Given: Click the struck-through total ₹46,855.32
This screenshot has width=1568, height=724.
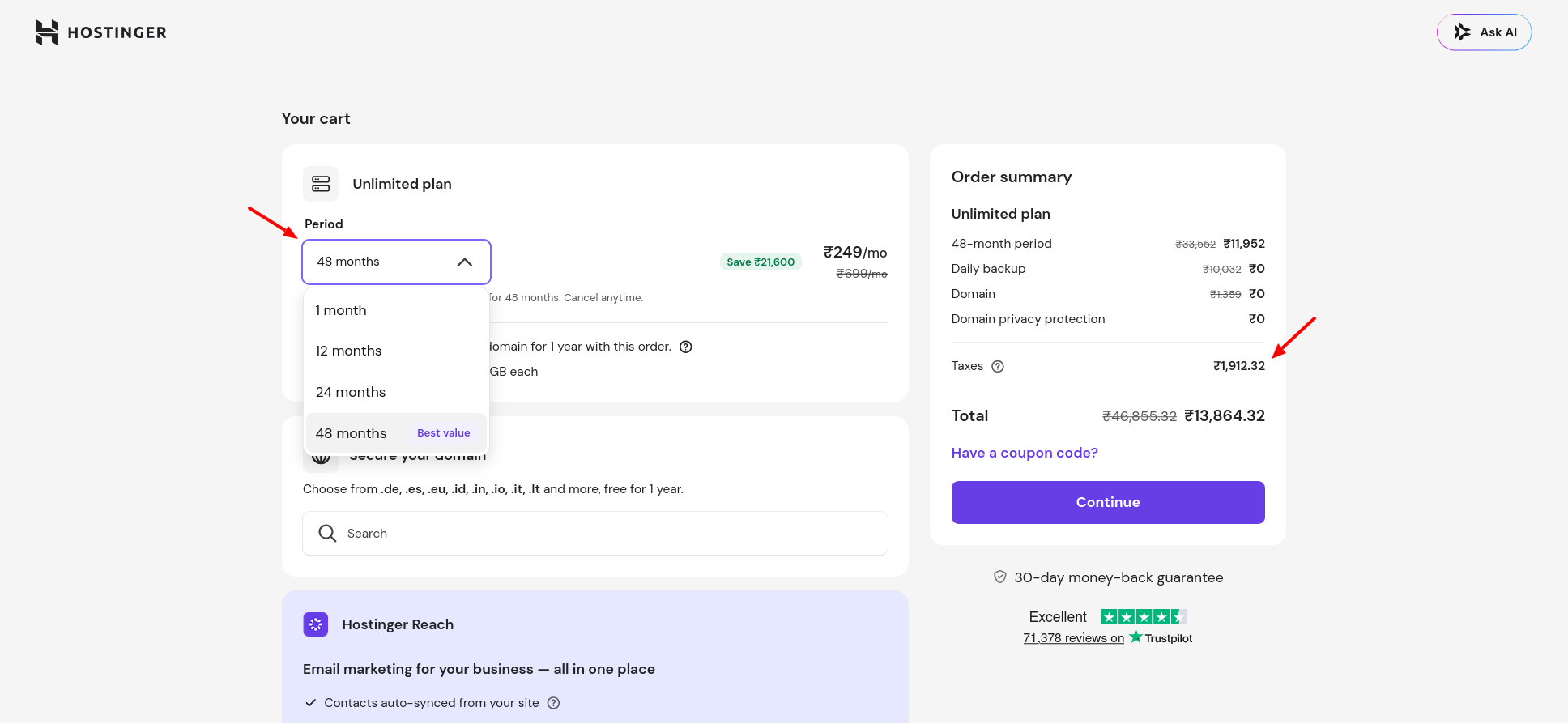Looking at the screenshot, I should tap(1140, 416).
